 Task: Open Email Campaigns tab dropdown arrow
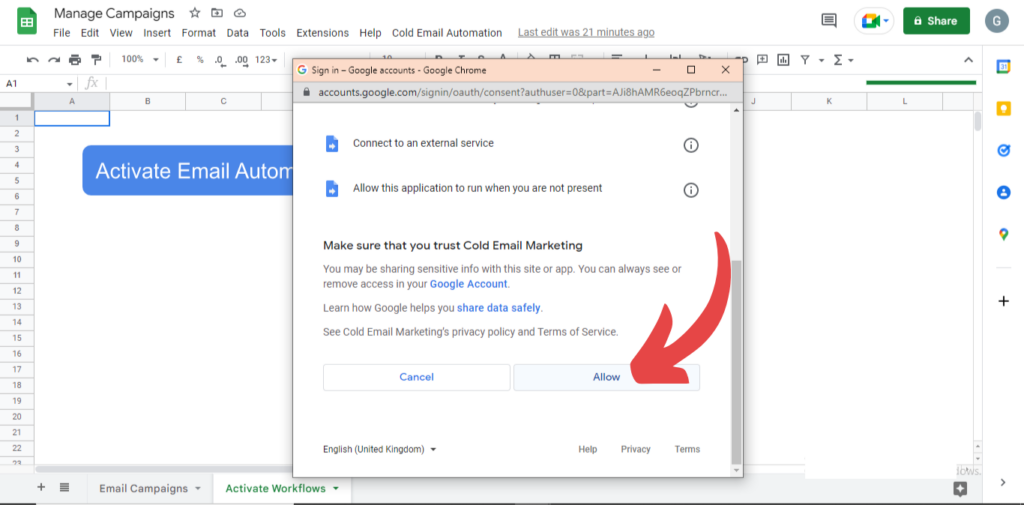click(x=197, y=489)
